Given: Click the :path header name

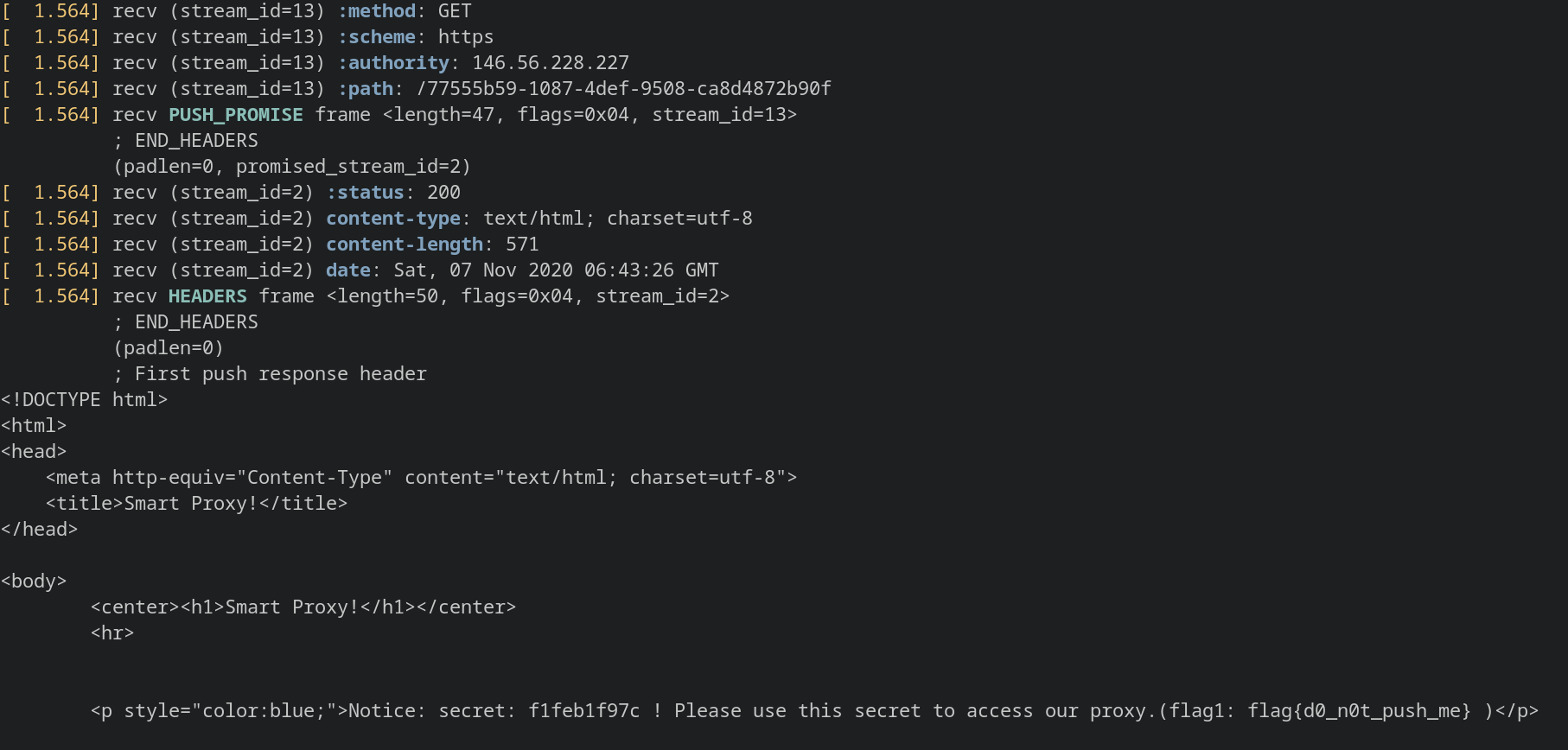Looking at the screenshot, I should pos(365,89).
